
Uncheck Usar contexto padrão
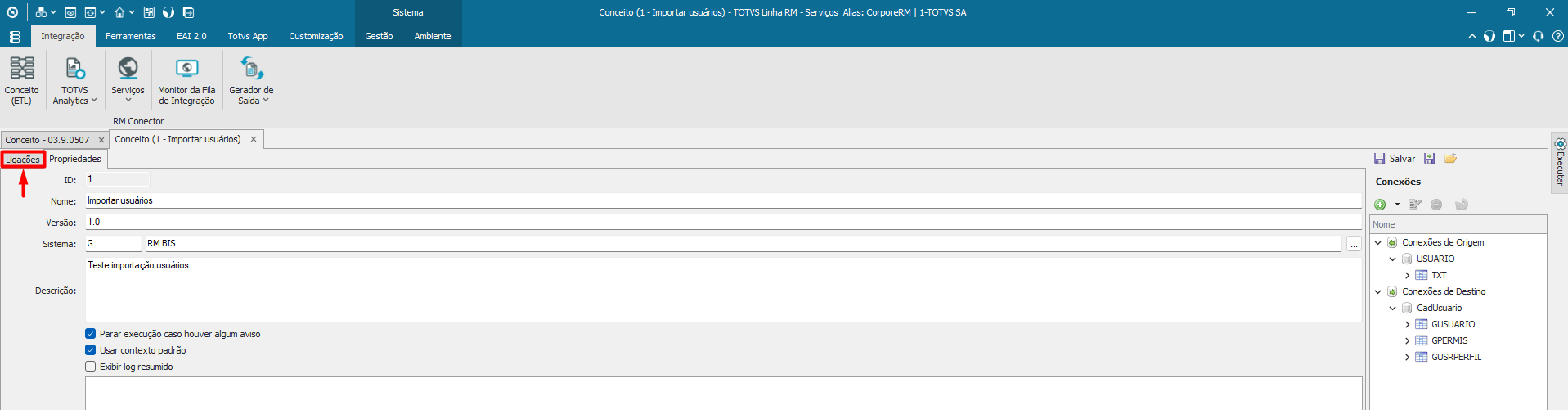click(91, 350)
